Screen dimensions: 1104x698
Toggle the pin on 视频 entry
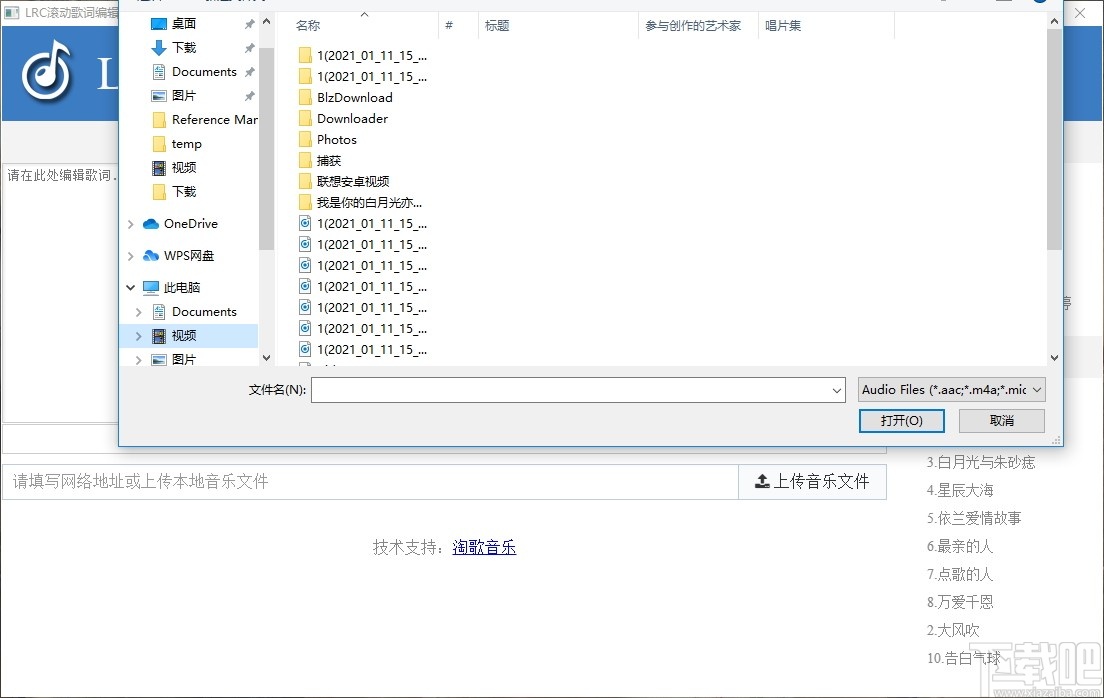coord(249,167)
